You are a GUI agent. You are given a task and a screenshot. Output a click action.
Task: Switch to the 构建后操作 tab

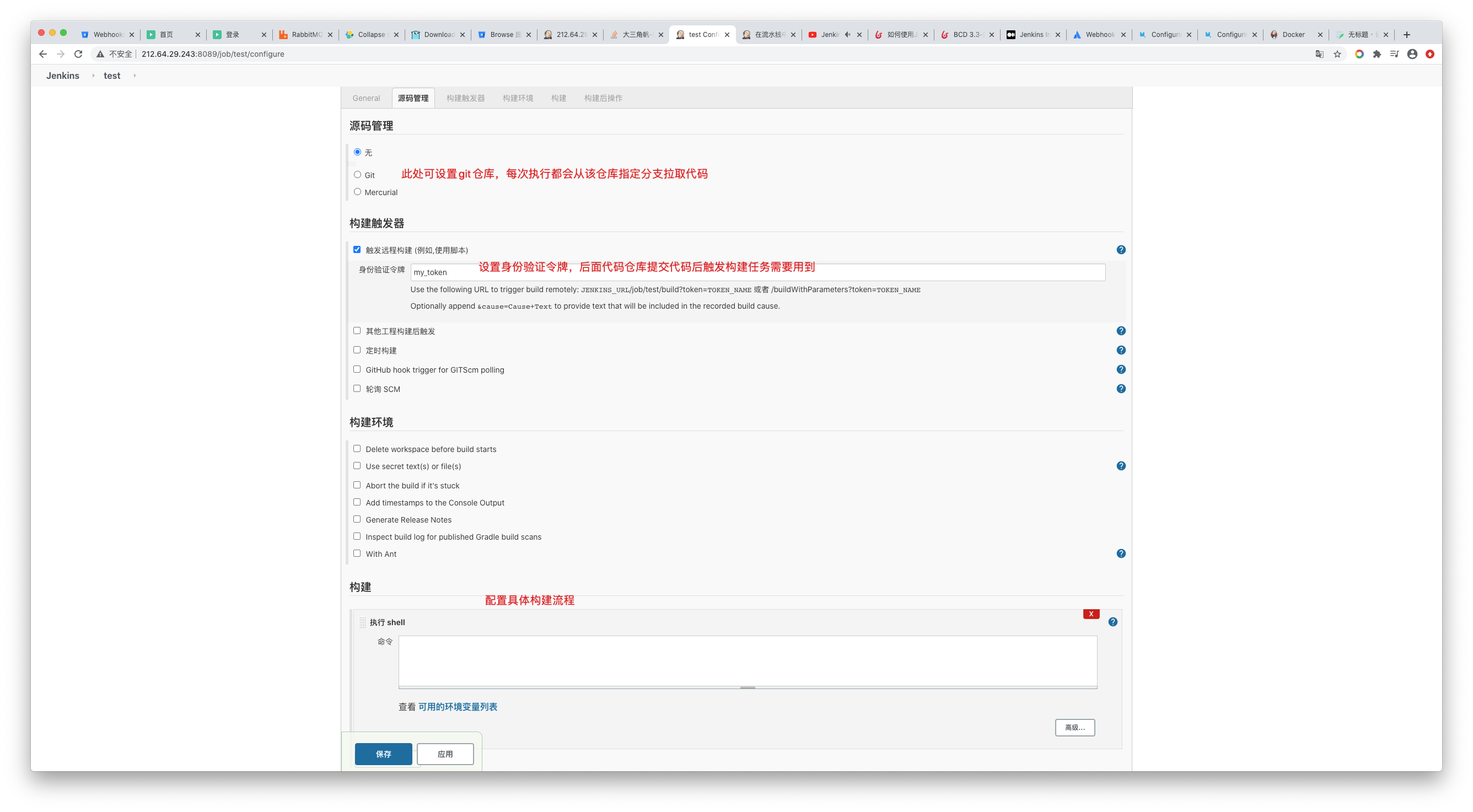pos(603,98)
